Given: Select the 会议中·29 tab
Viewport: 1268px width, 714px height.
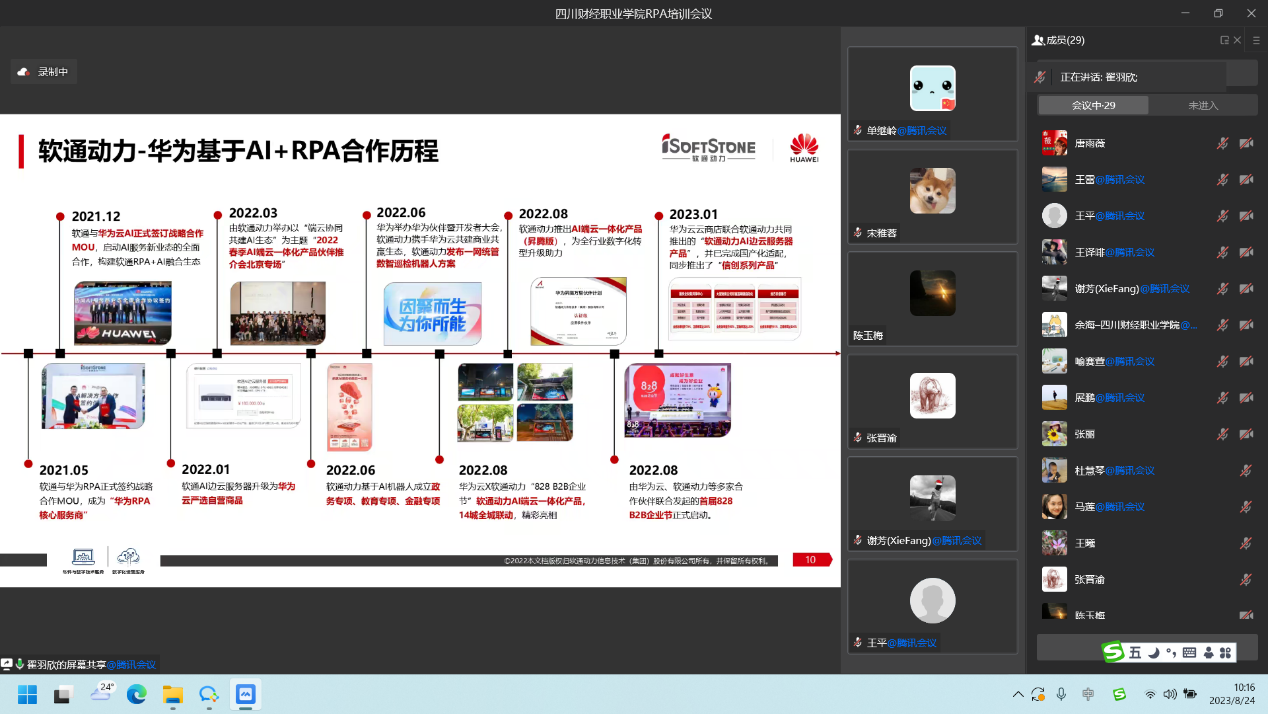Looking at the screenshot, I should tap(1093, 105).
